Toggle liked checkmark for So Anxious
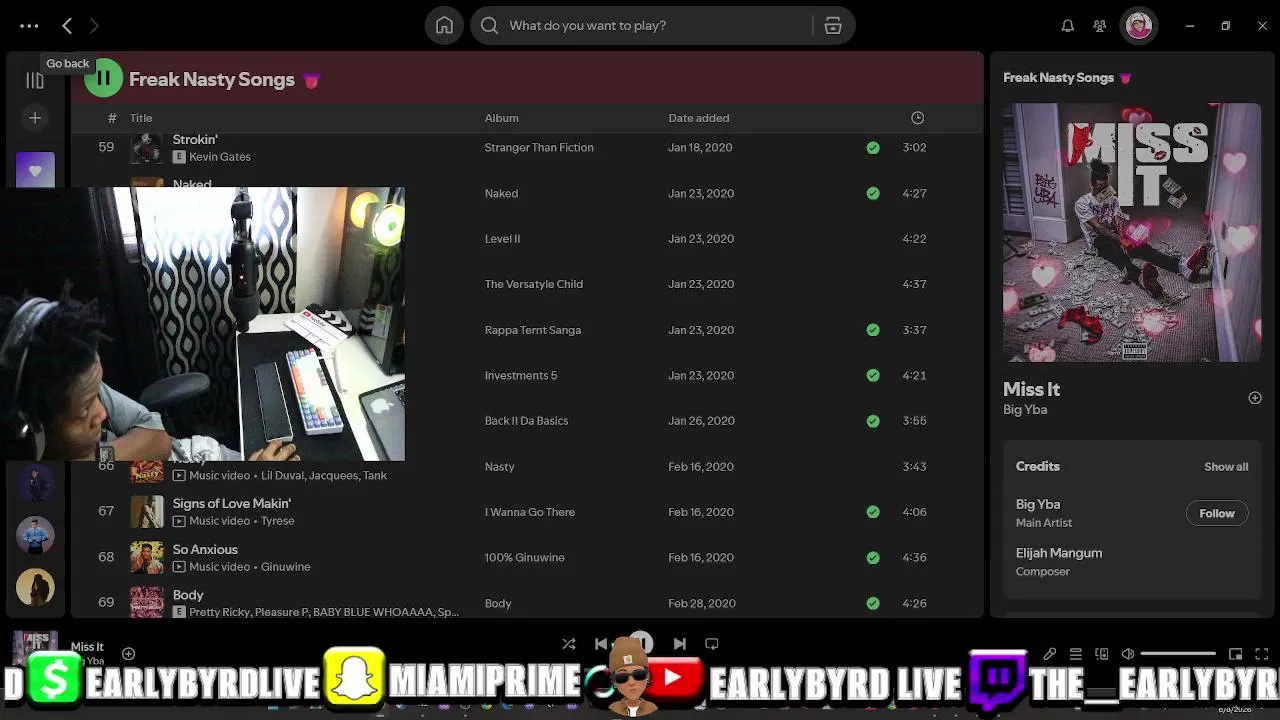 coord(873,558)
